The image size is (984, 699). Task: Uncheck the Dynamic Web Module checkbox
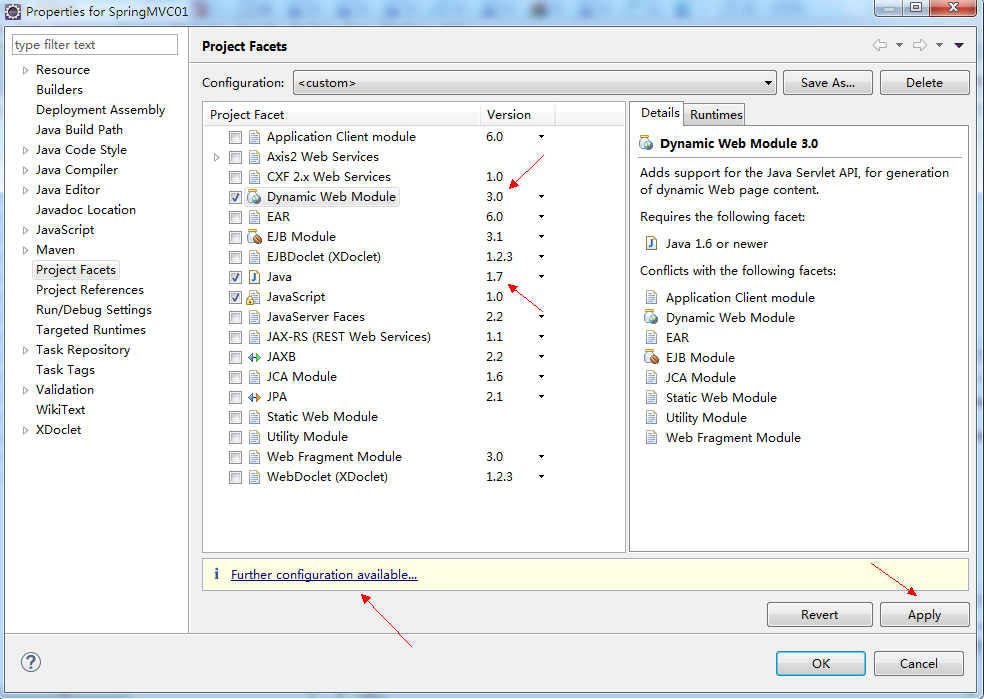235,197
